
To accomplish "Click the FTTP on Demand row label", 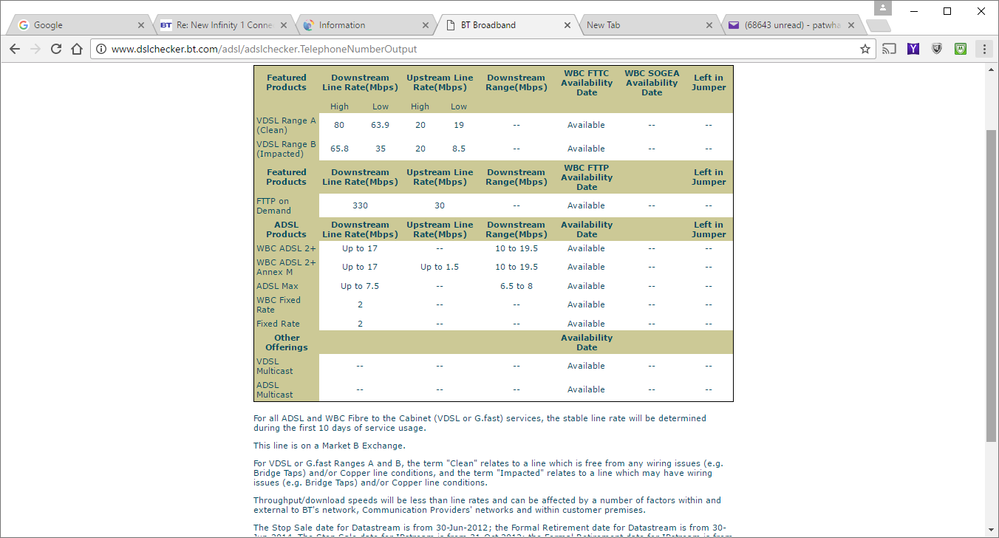I will [x=274, y=205].
